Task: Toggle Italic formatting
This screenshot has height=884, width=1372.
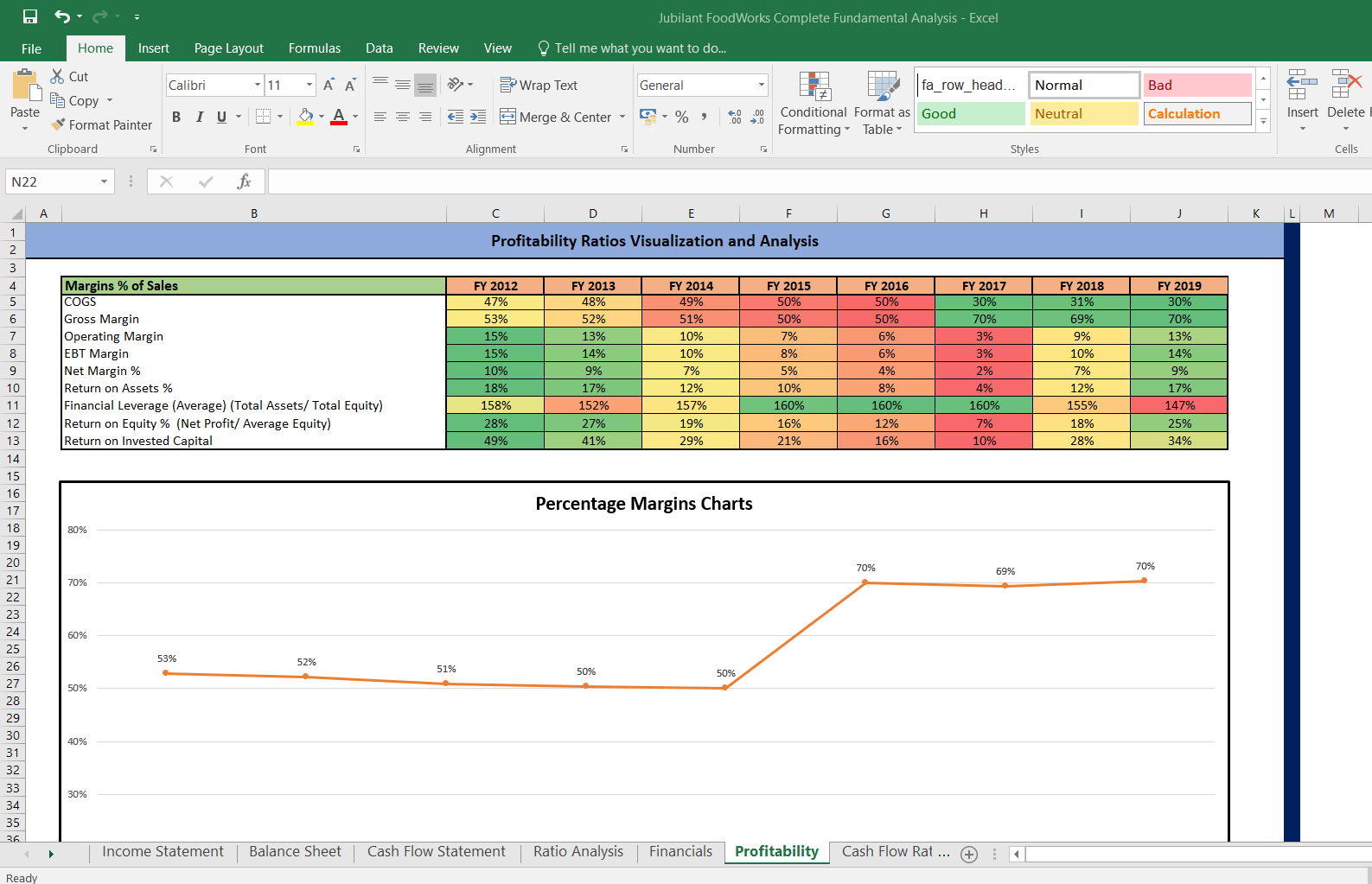Action: [x=200, y=117]
